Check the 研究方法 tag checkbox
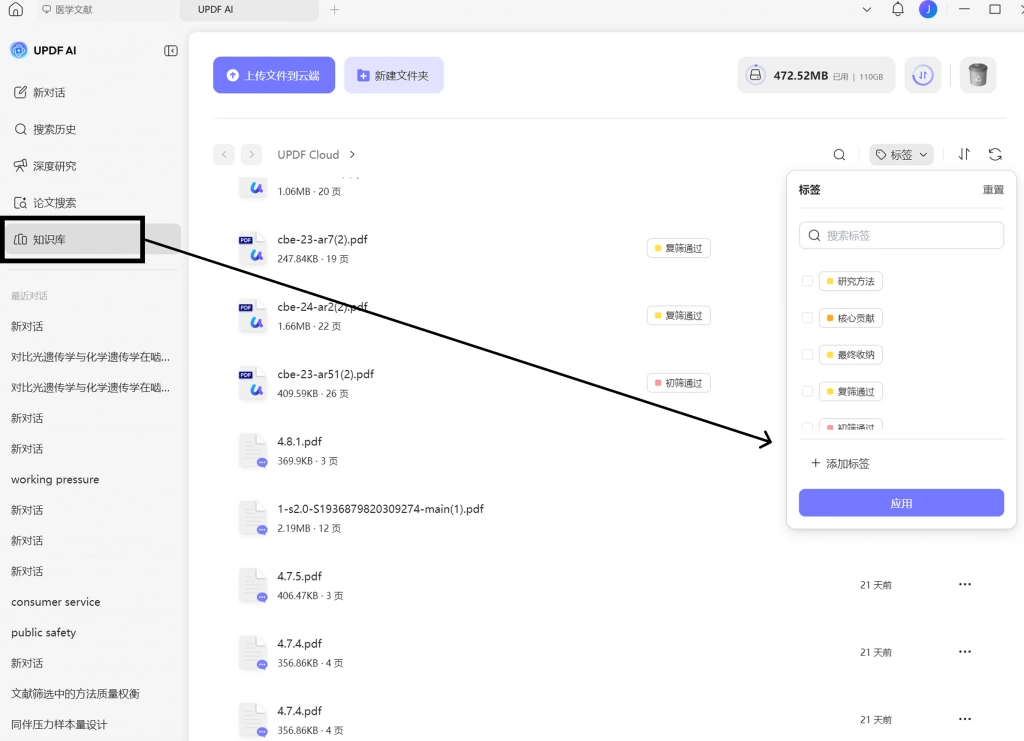 coord(807,281)
